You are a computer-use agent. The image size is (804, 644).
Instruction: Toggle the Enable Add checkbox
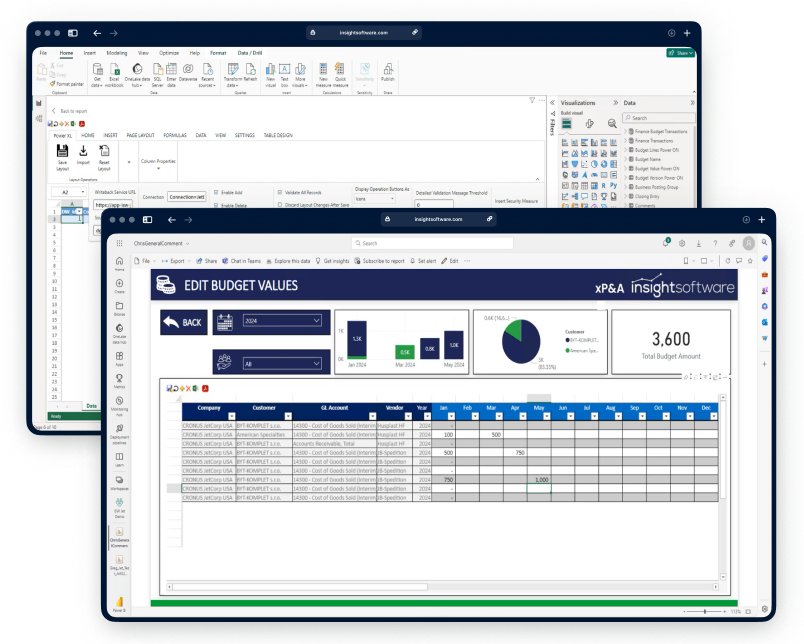[216, 192]
